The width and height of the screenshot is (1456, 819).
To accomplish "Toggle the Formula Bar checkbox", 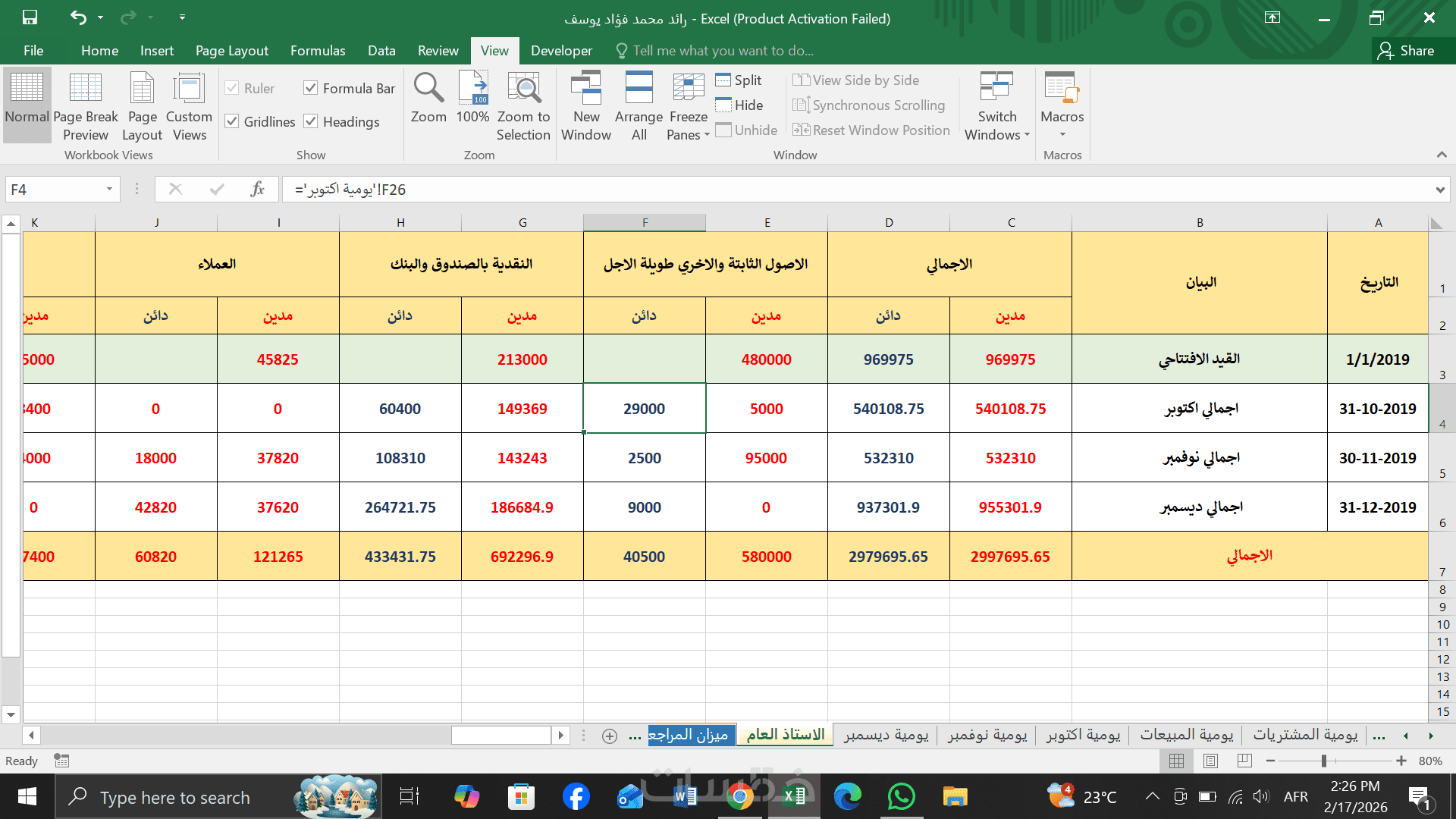I will click(x=310, y=88).
